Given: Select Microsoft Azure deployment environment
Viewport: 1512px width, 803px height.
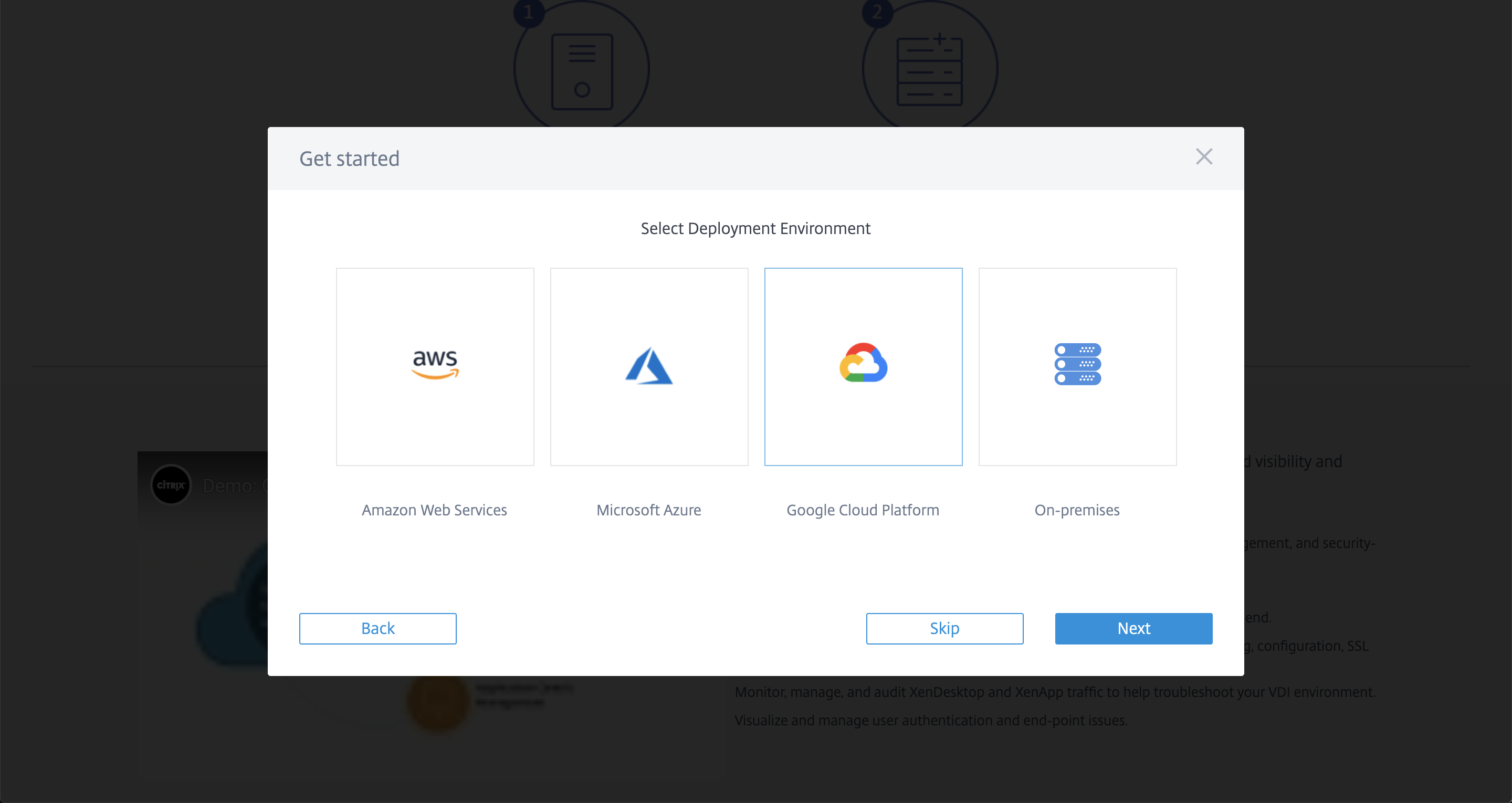Looking at the screenshot, I should (649, 366).
